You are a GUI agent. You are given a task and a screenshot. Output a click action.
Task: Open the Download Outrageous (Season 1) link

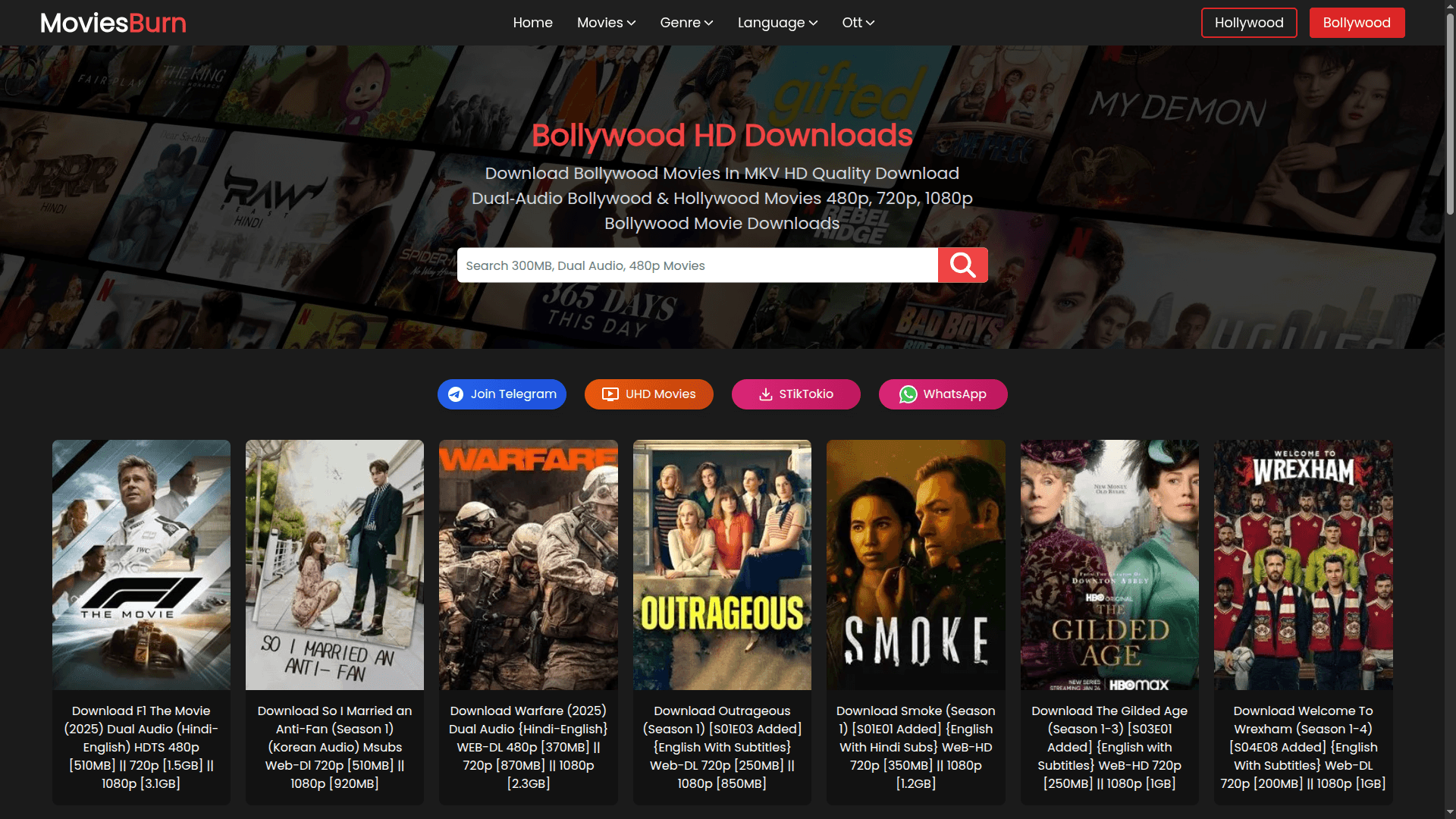point(722,747)
